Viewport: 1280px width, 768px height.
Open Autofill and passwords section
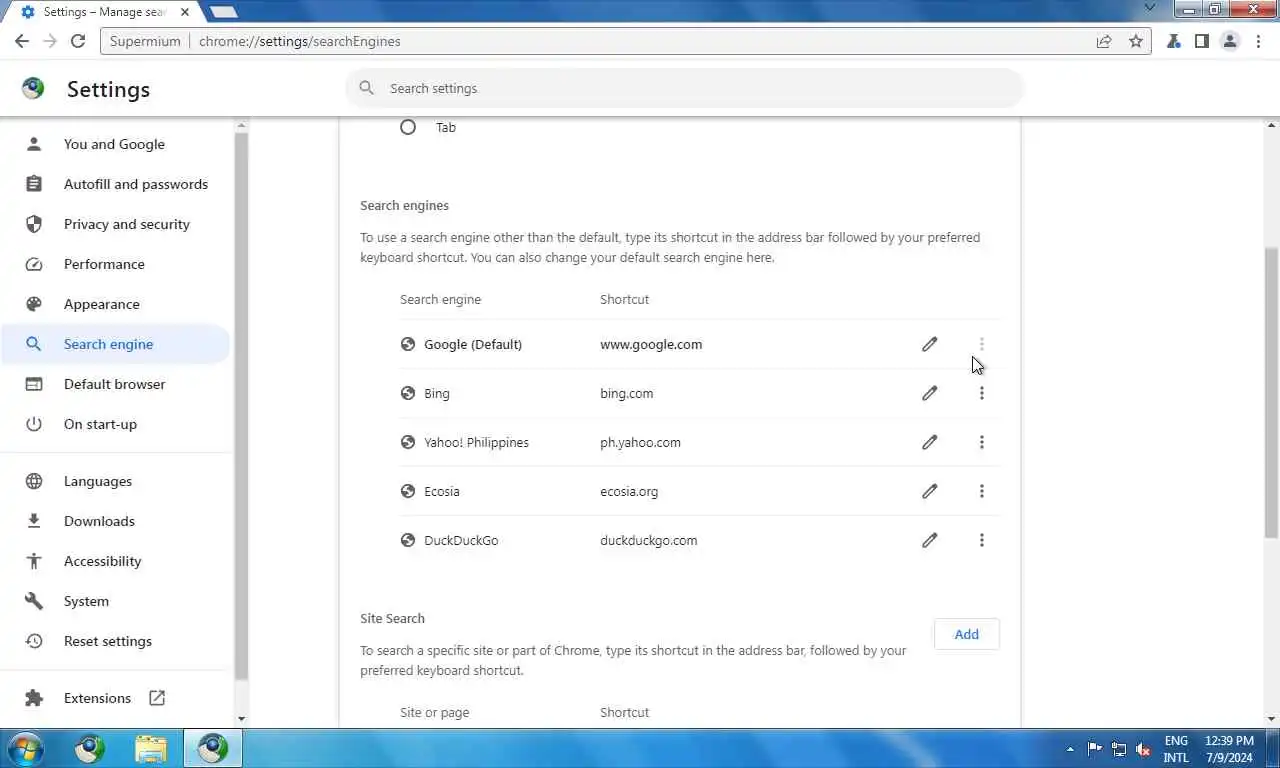[115, 184]
